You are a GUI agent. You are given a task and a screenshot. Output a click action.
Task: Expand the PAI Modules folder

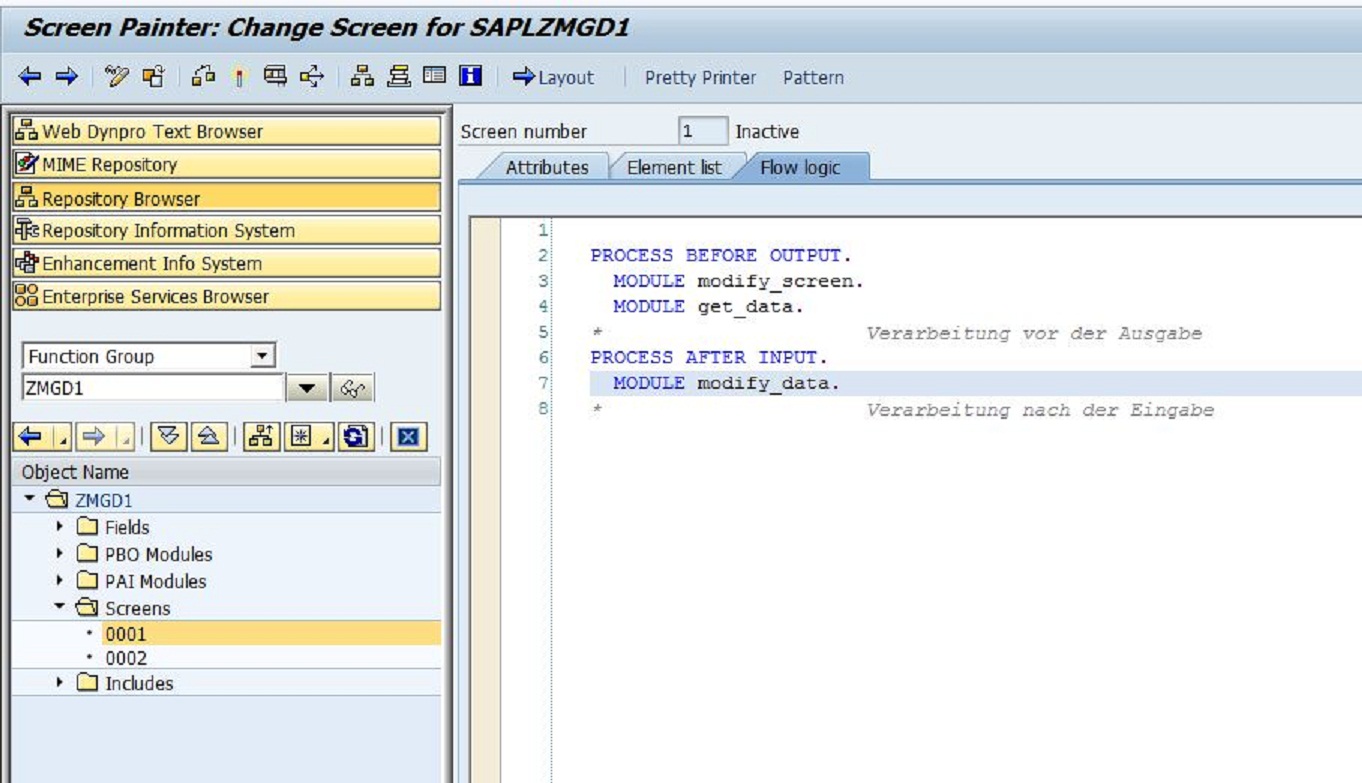point(59,580)
